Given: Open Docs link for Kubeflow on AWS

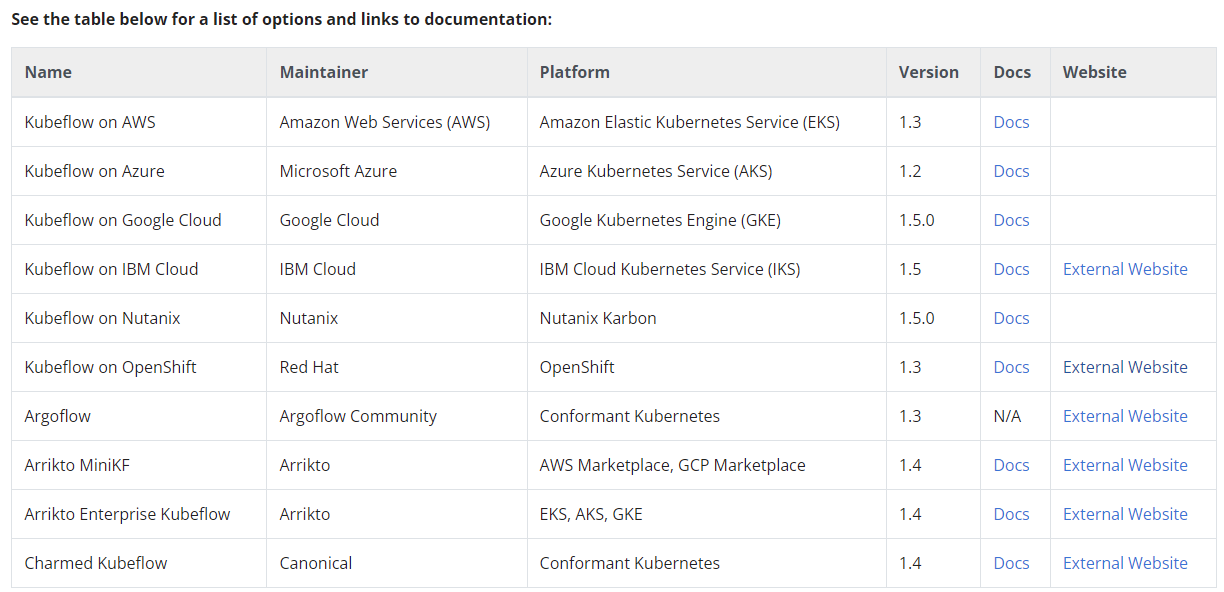Looking at the screenshot, I should pyautogui.click(x=1011, y=122).
